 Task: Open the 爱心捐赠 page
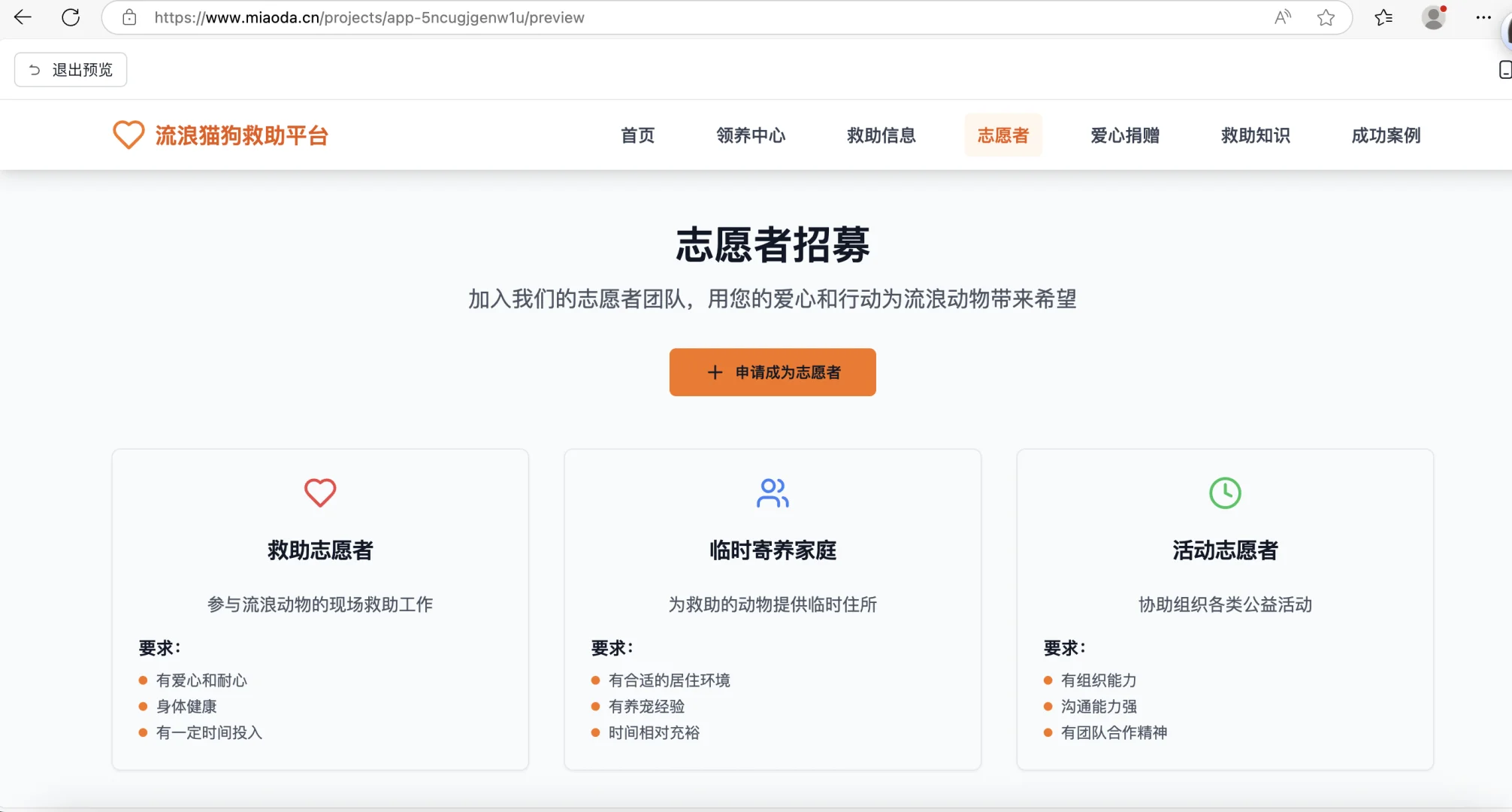(x=1125, y=135)
